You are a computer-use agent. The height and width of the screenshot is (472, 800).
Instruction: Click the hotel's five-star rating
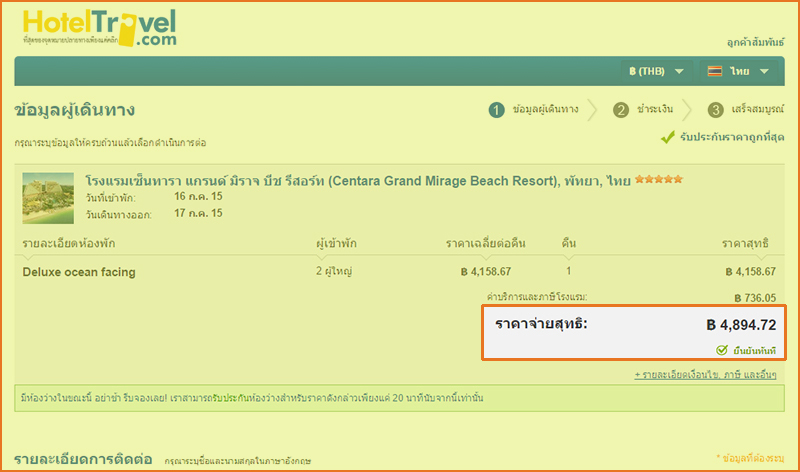pos(659,181)
